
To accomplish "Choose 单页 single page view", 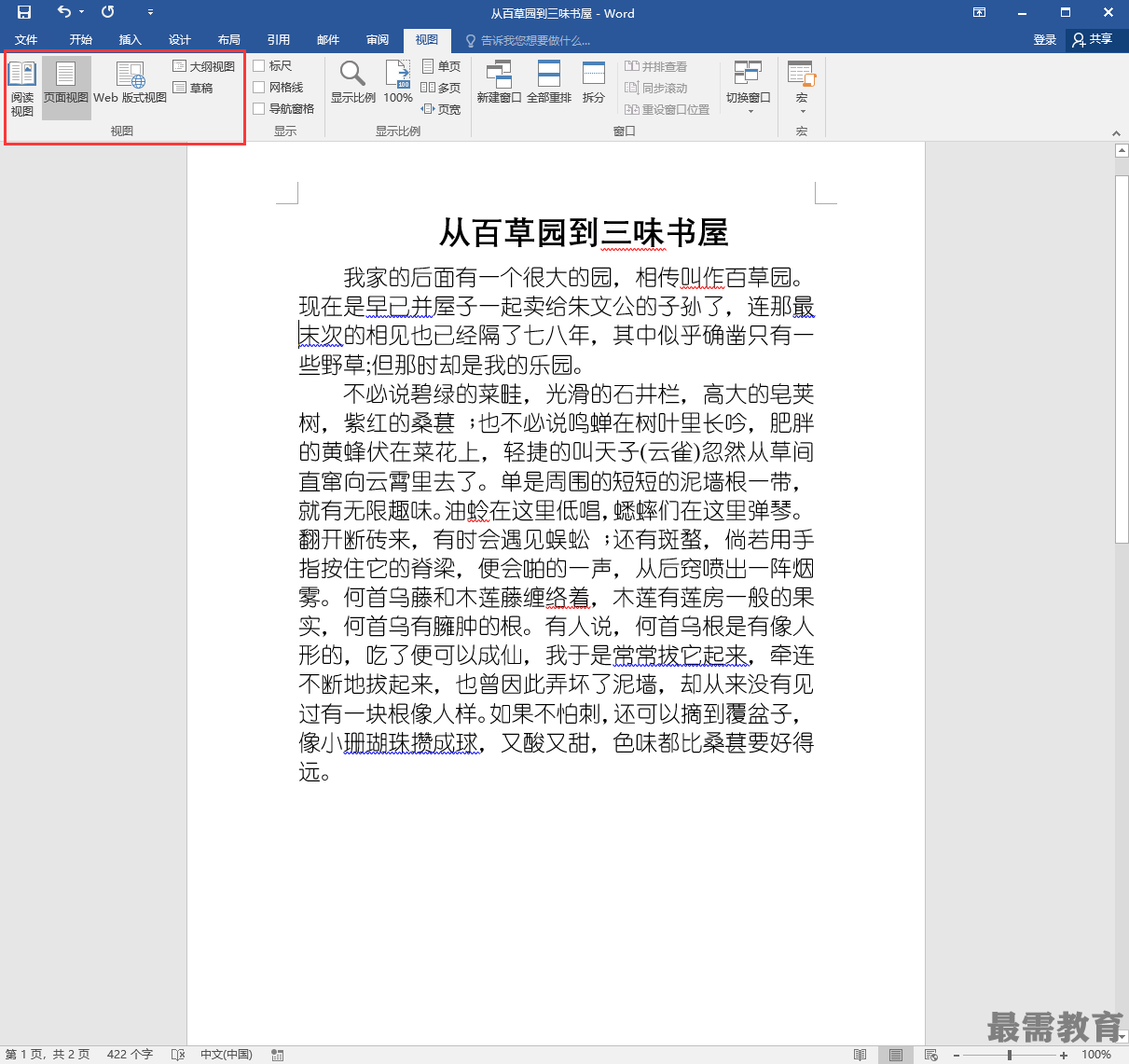I will pyautogui.click(x=442, y=66).
